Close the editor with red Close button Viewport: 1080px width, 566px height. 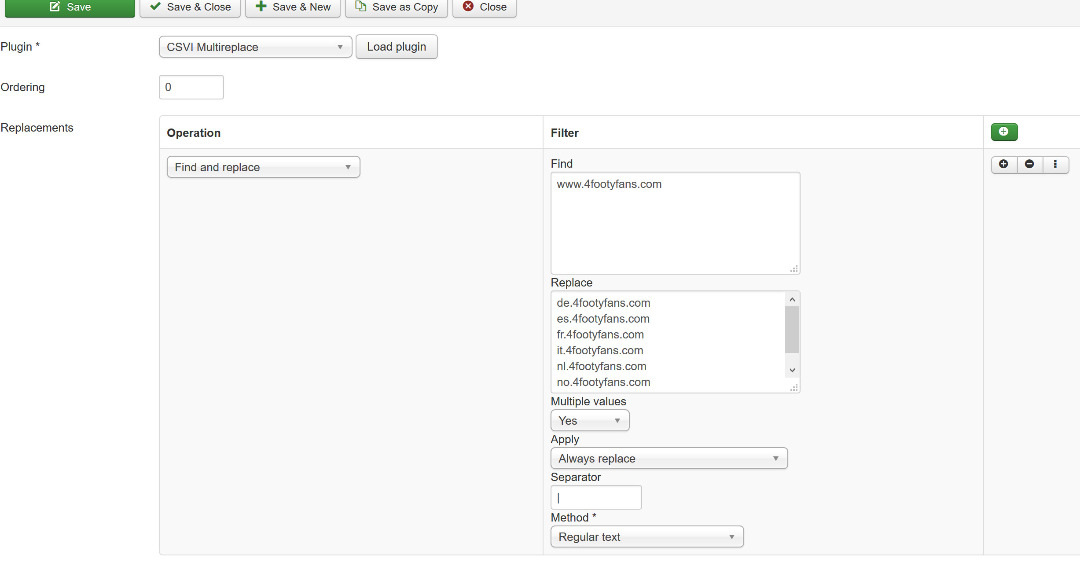pos(484,7)
